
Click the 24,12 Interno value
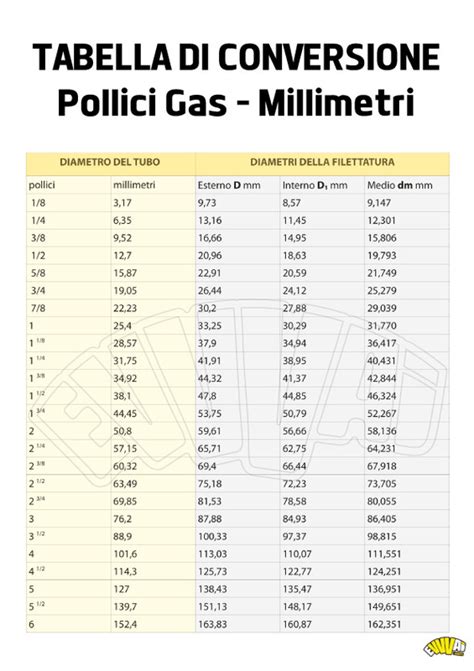coord(294,291)
